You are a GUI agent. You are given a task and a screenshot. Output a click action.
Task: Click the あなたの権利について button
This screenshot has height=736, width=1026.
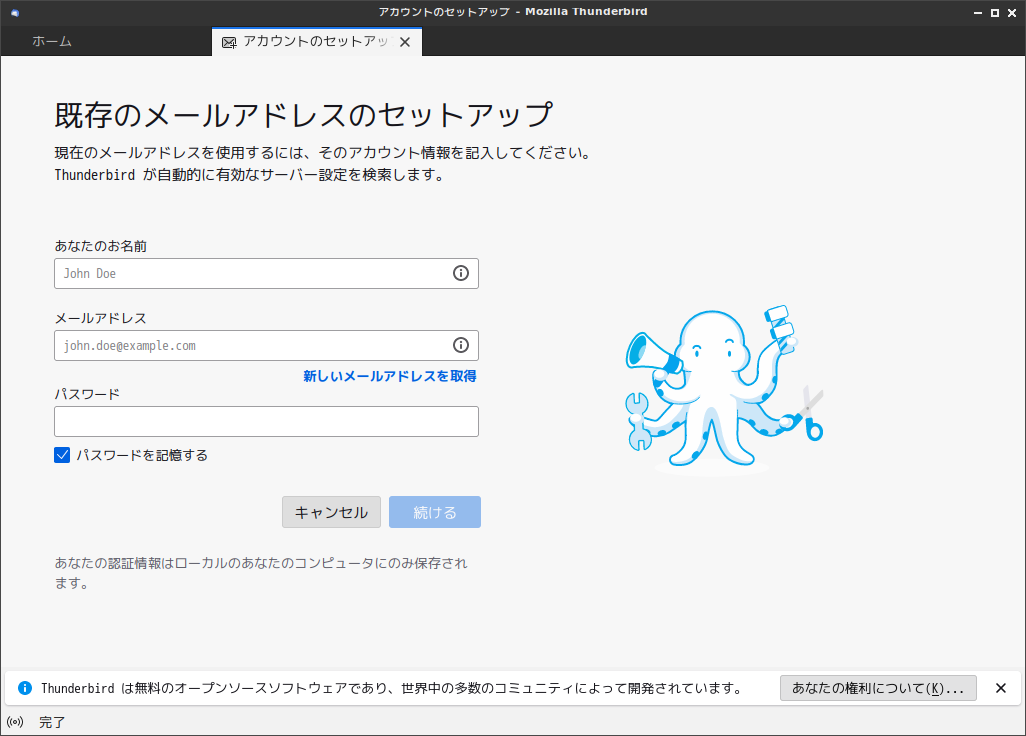coord(878,688)
